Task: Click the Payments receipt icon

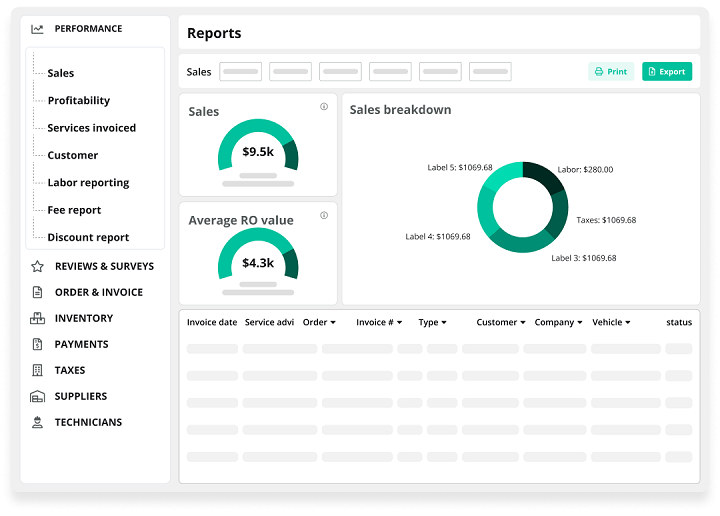Action: [37, 345]
